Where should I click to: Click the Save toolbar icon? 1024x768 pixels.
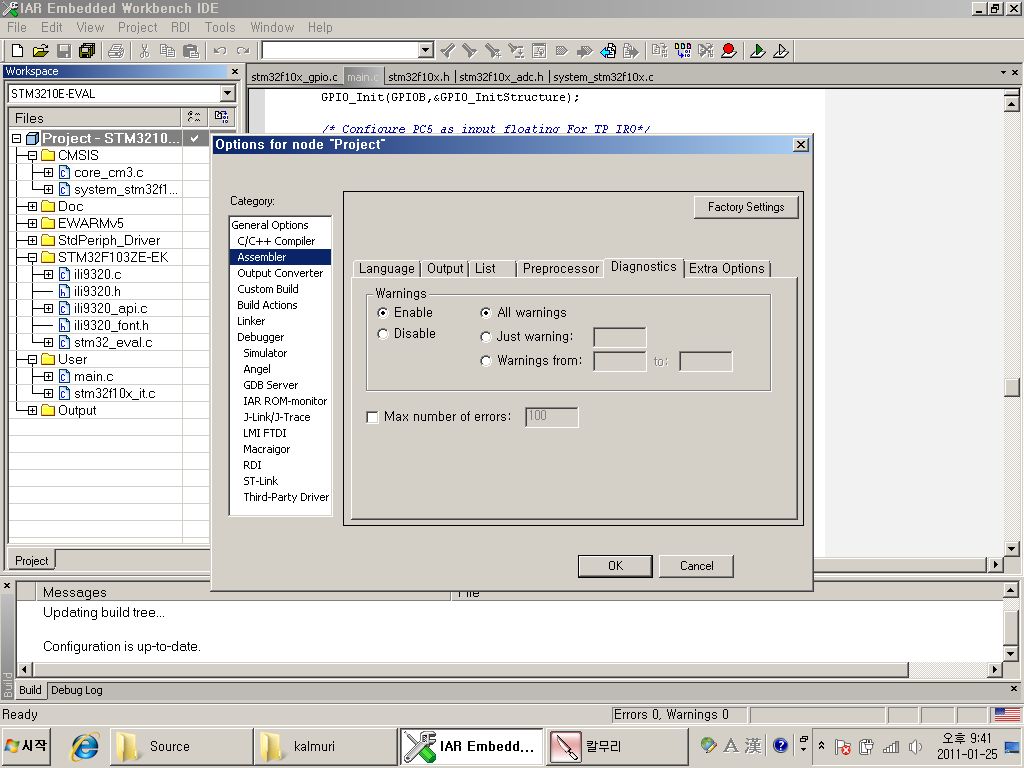click(x=64, y=50)
